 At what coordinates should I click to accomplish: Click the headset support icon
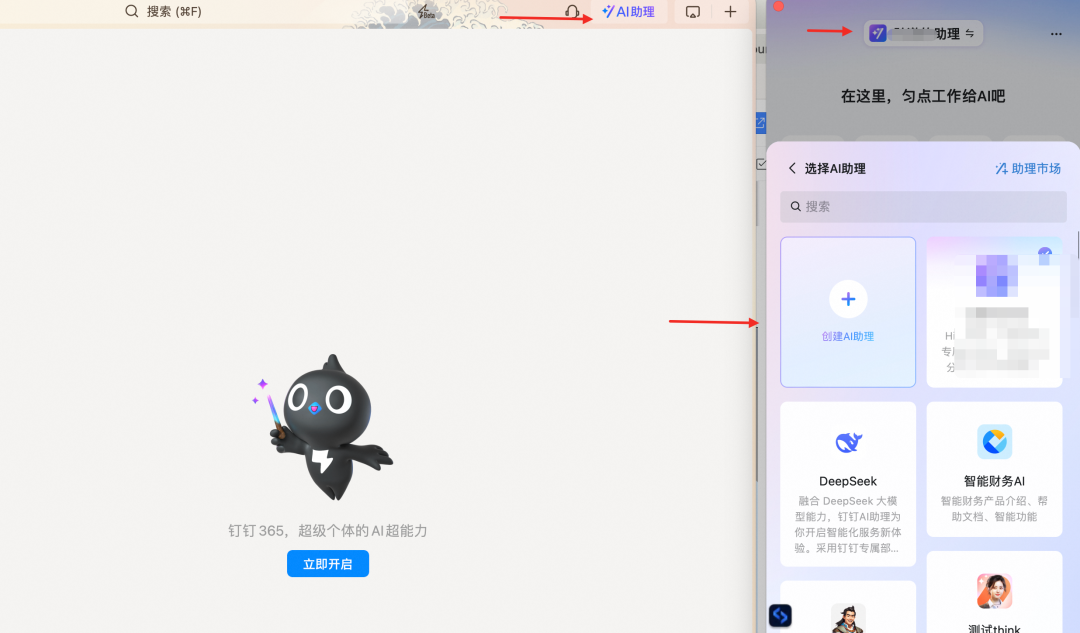(x=572, y=12)
